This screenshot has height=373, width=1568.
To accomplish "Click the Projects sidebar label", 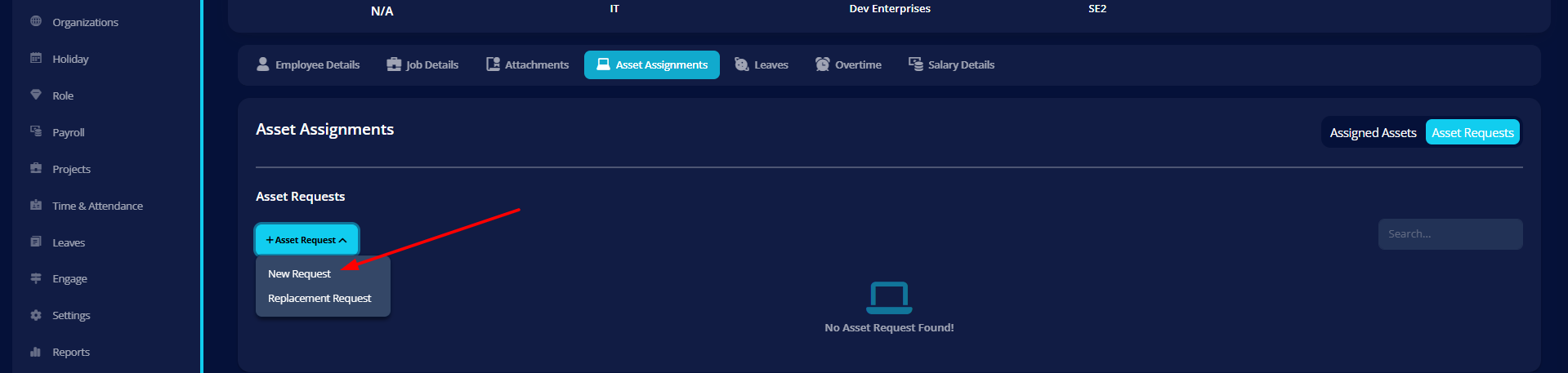I will pyautogui.click(x=71, y=169).
